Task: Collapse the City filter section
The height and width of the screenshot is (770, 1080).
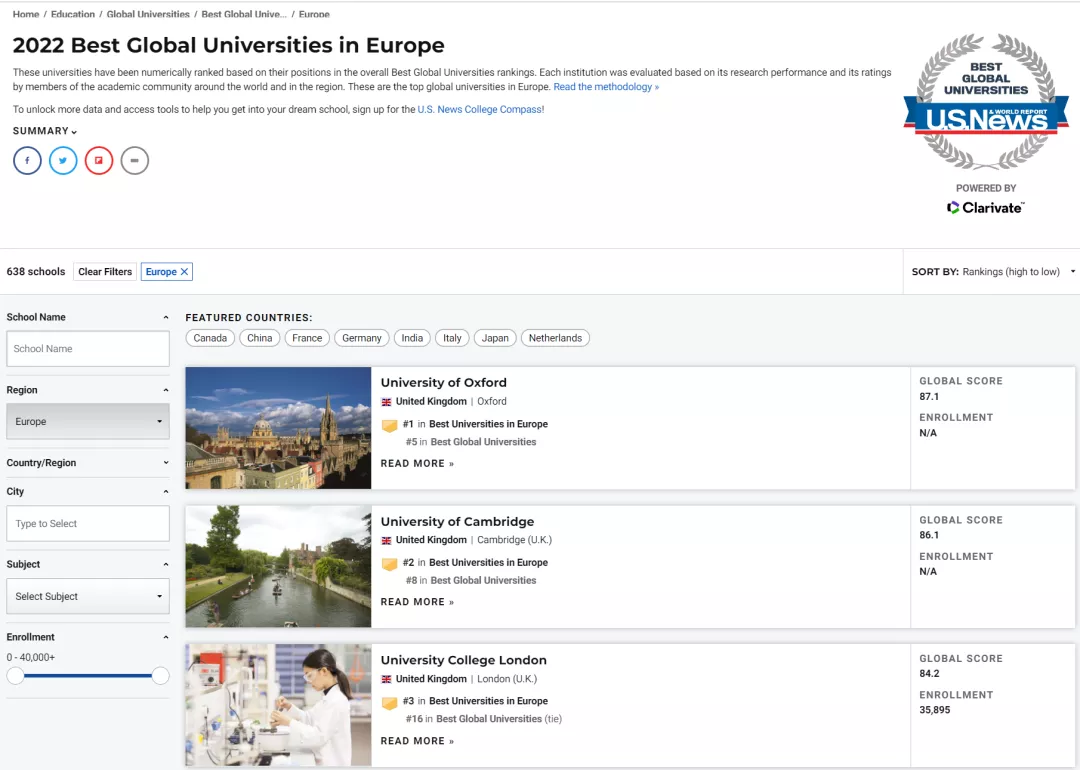Action: pyautogui.click(x=165, y=492)
